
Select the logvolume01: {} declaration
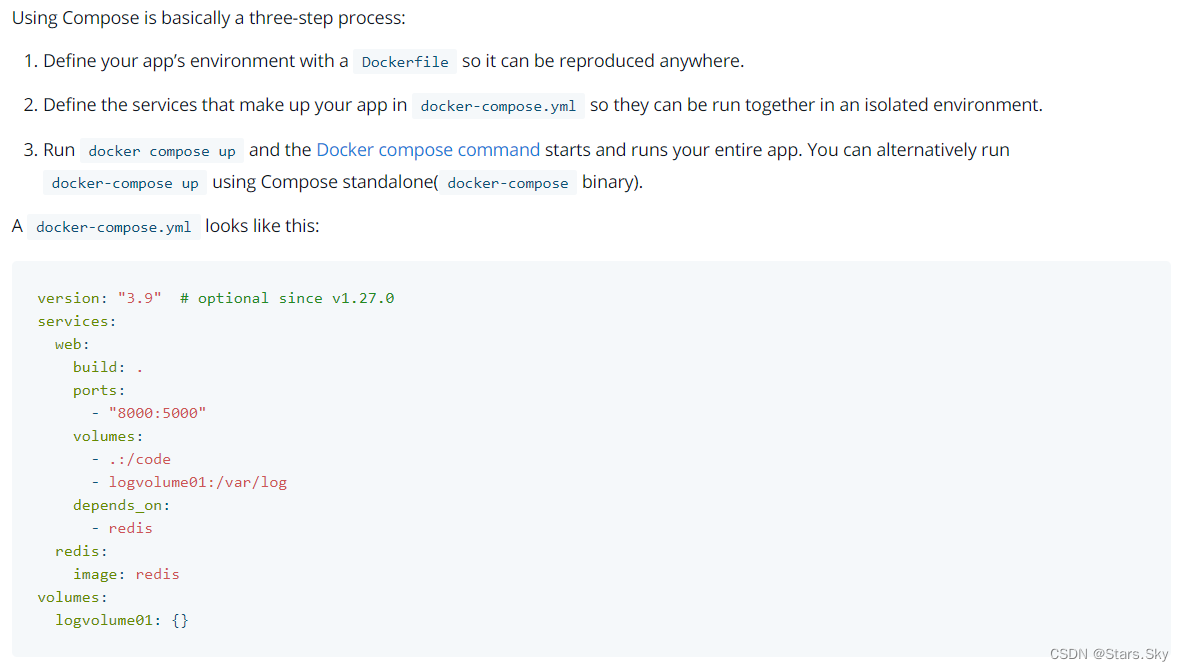122,619
